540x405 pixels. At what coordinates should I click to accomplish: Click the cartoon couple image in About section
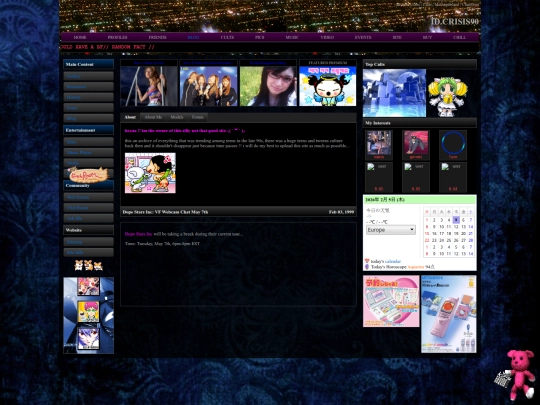150,173
